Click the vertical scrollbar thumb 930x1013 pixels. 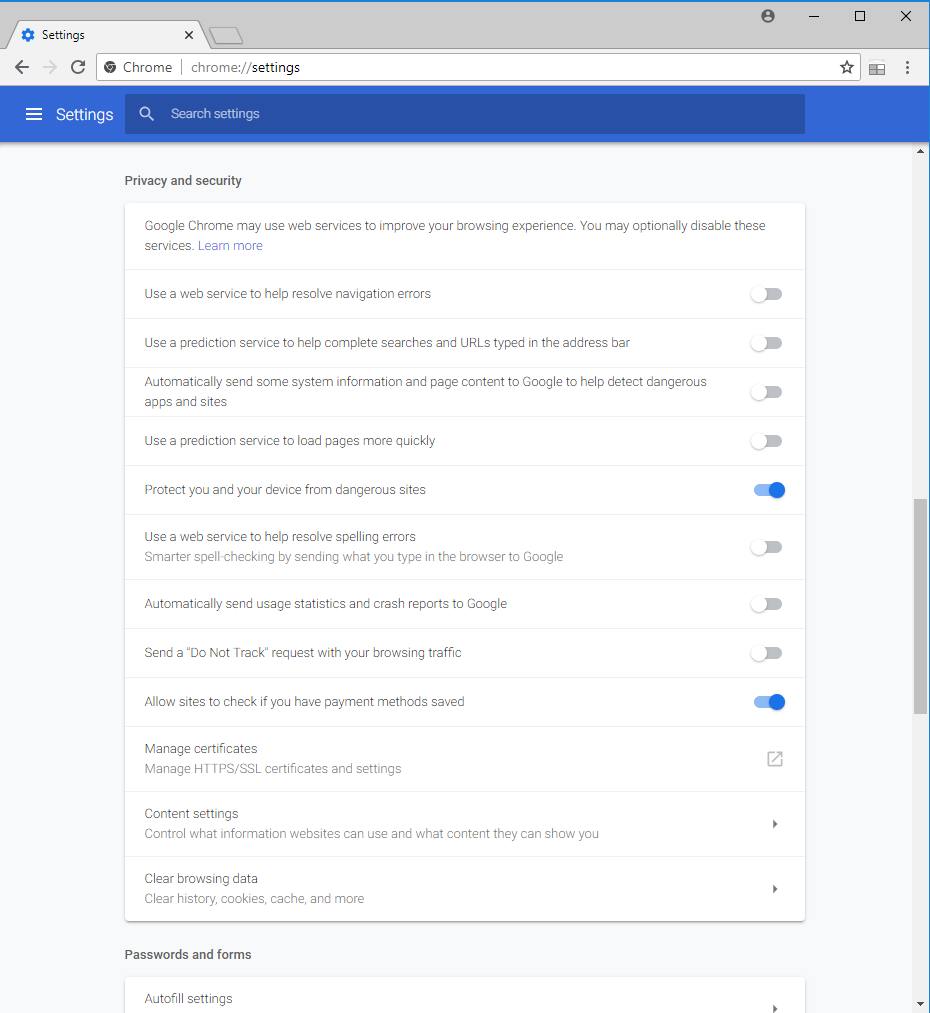click(x=920, y=606)
